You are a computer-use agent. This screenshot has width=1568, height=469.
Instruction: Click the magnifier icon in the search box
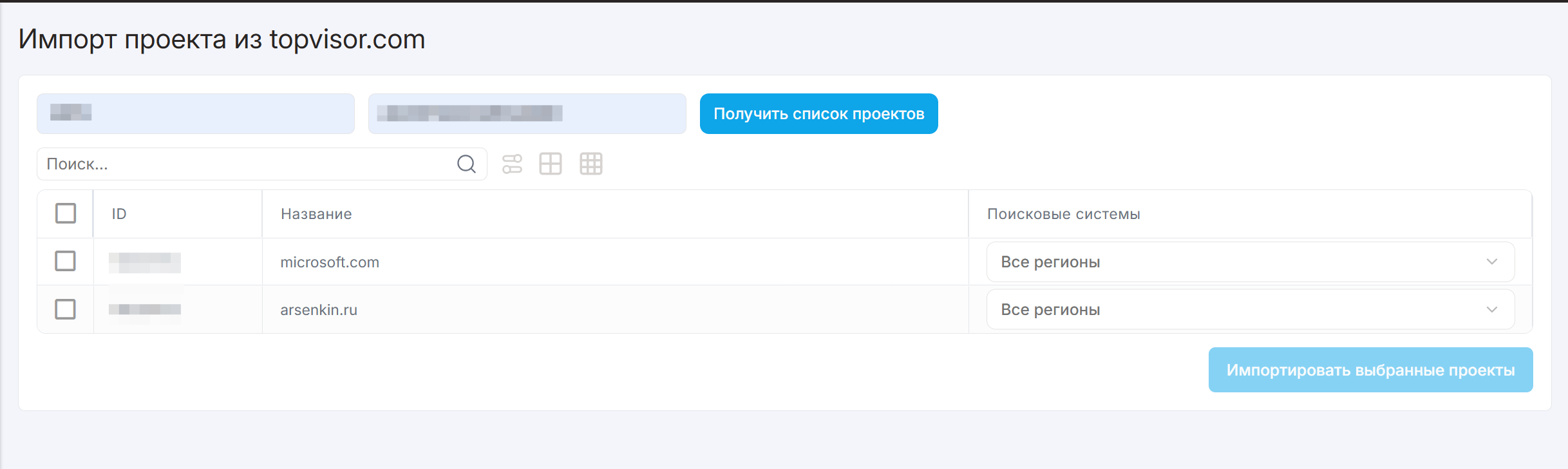pos(466,164)
